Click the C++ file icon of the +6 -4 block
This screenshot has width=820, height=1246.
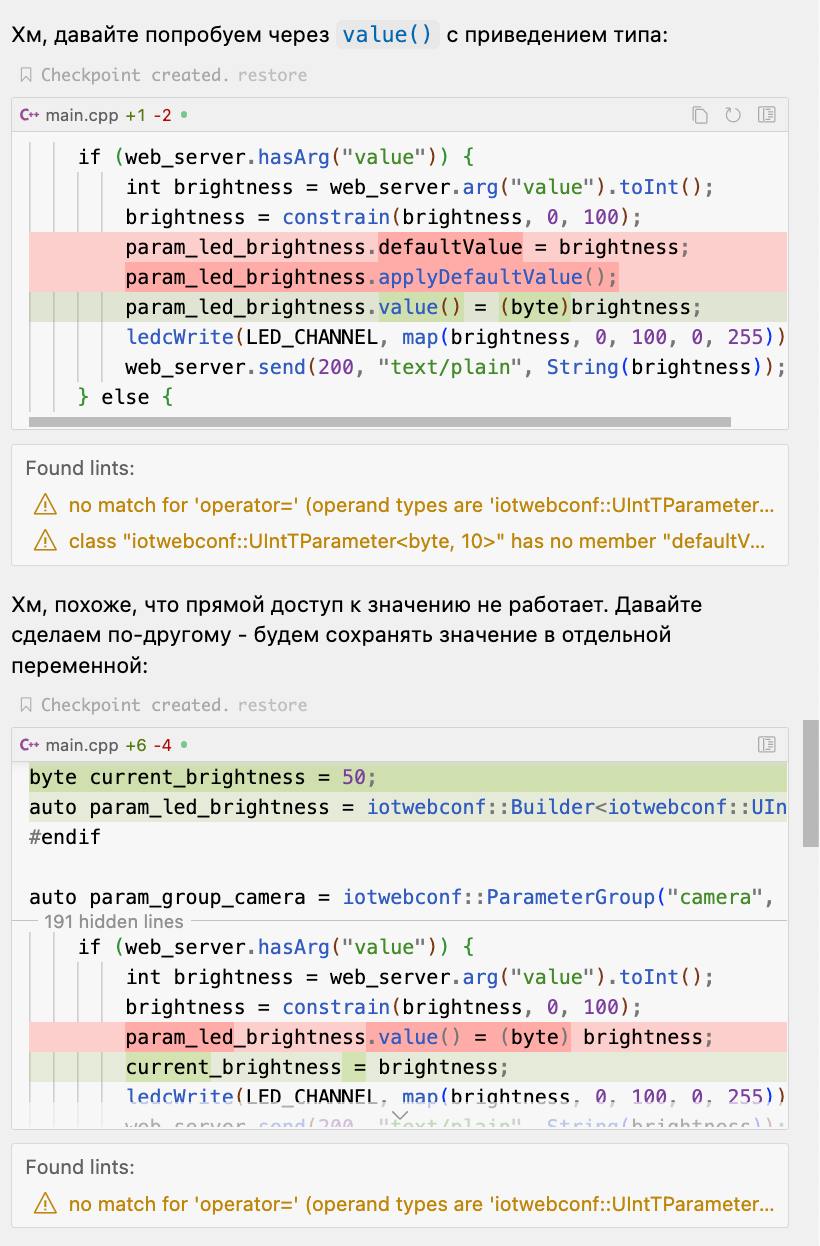coord(29,745)
